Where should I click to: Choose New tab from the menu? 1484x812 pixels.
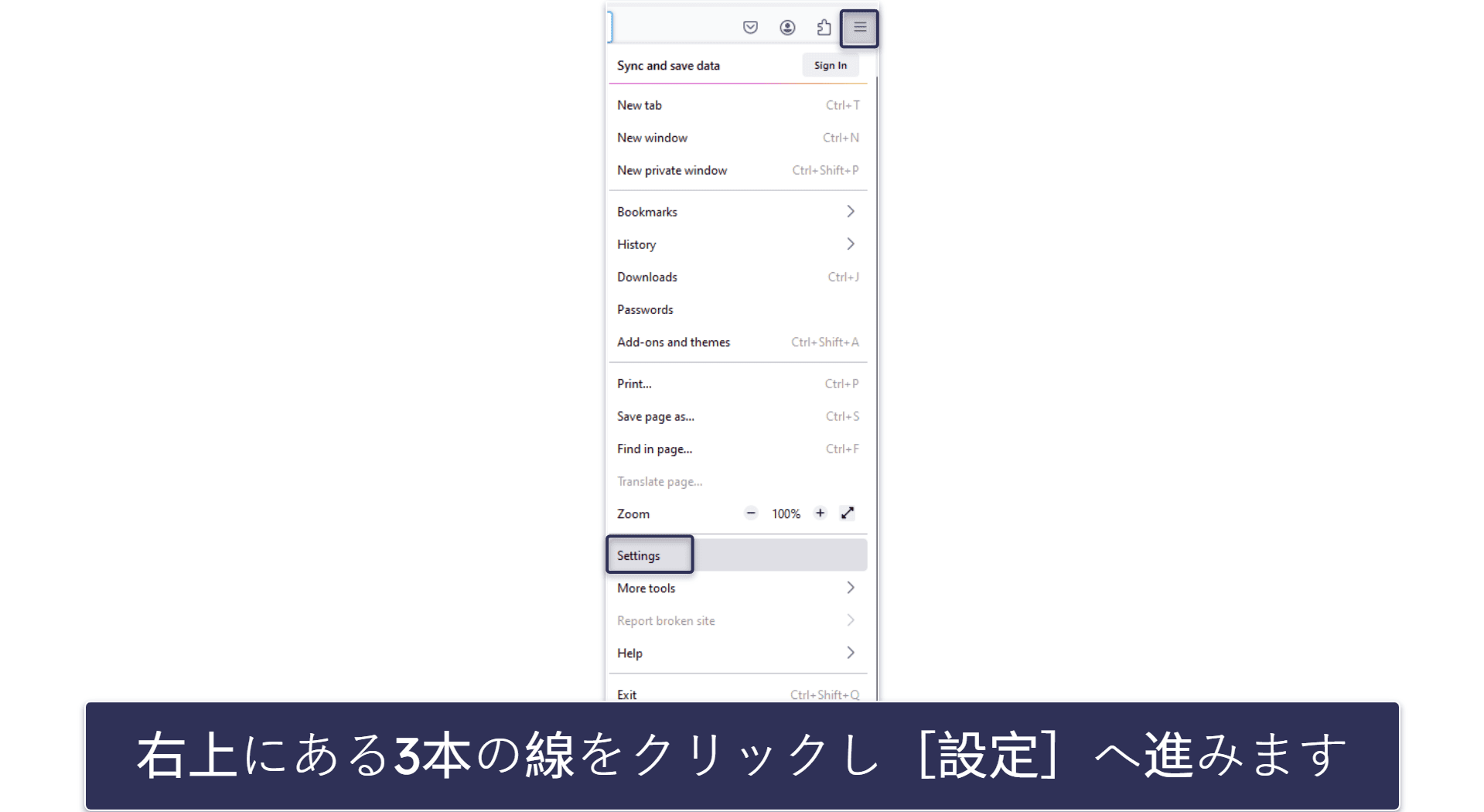[738, 105]
